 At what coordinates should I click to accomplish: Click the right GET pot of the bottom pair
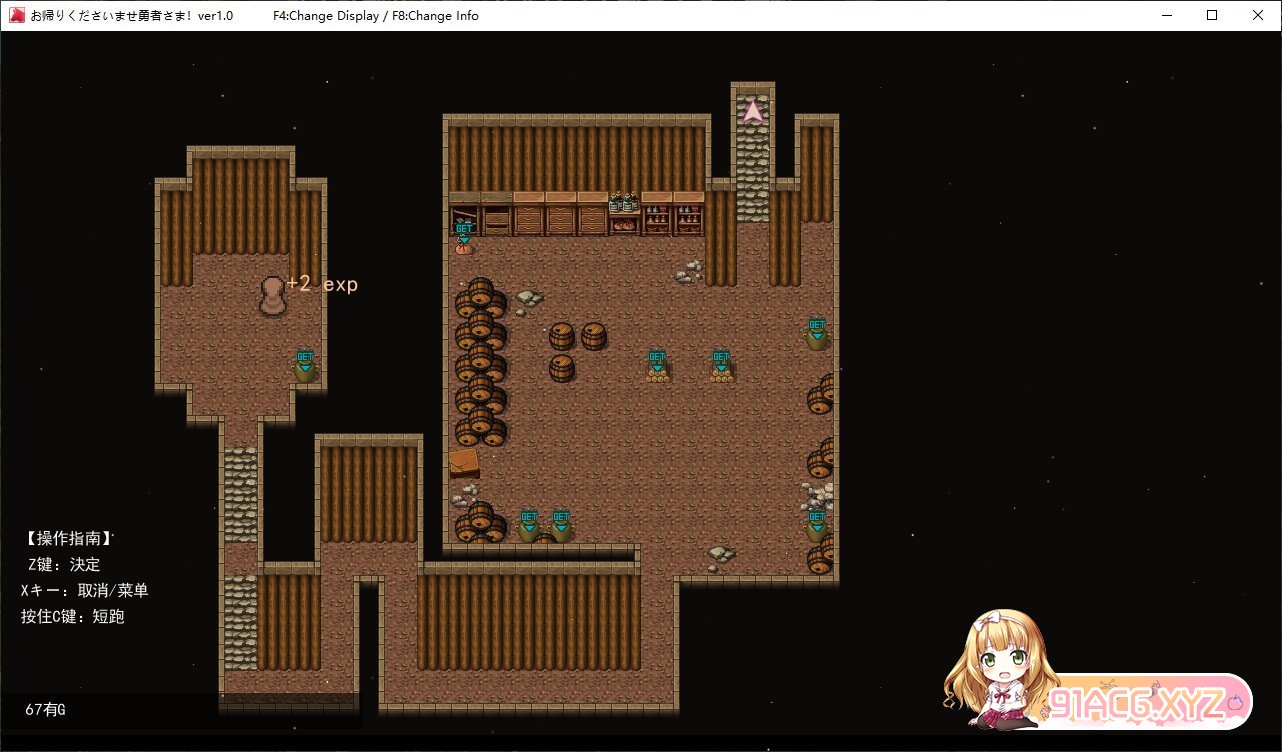(561, 526)
